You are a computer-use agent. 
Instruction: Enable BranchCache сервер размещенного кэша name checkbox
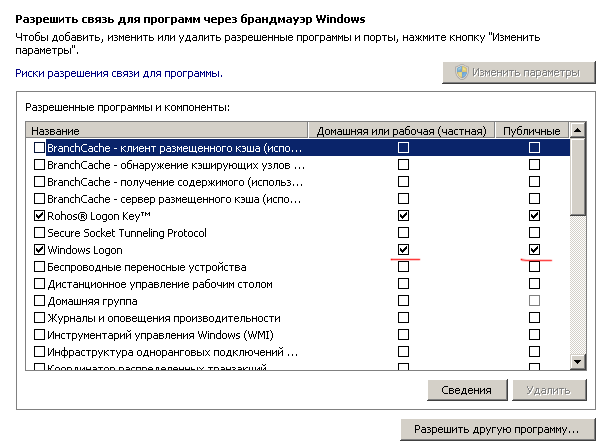tap(39, 199)
